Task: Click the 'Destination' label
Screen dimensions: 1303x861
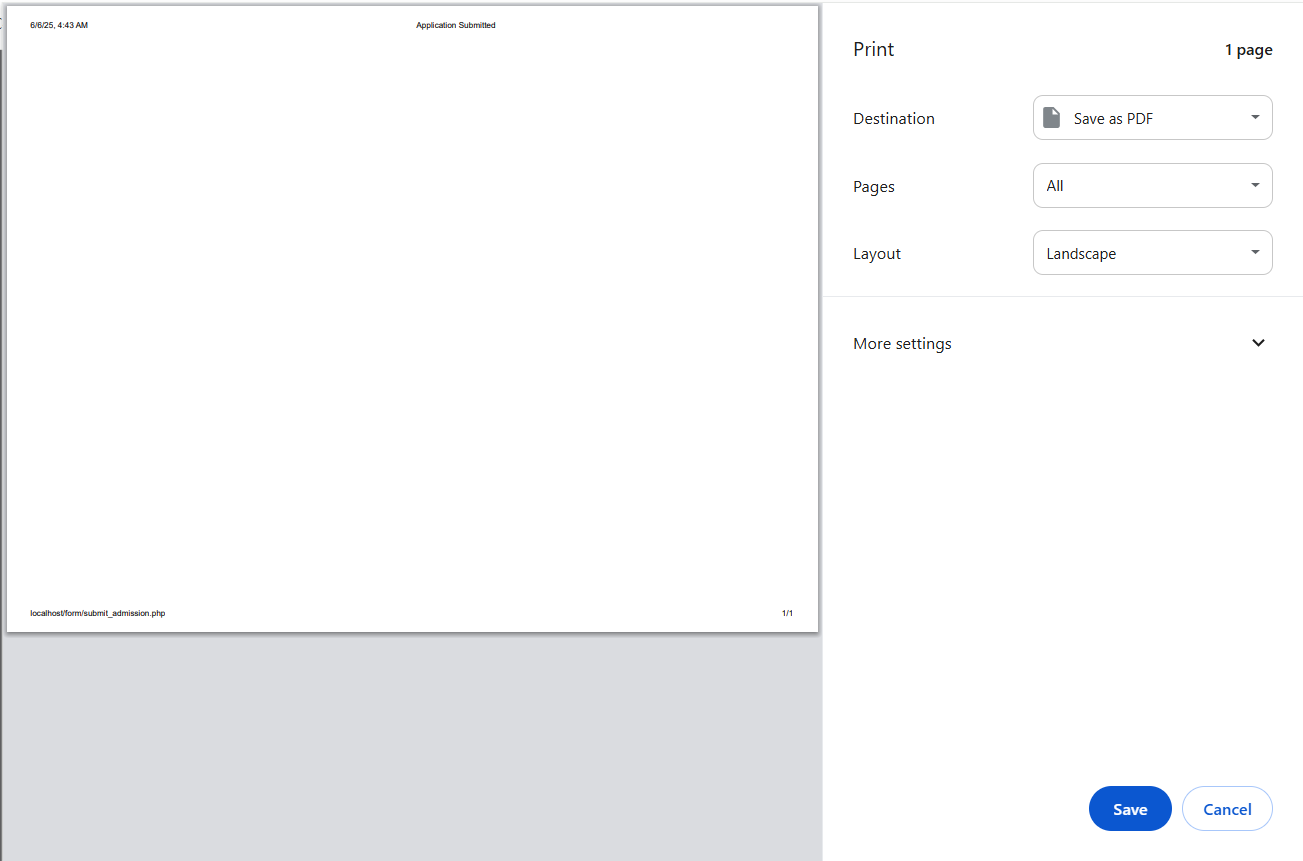Action: [893, 119]
